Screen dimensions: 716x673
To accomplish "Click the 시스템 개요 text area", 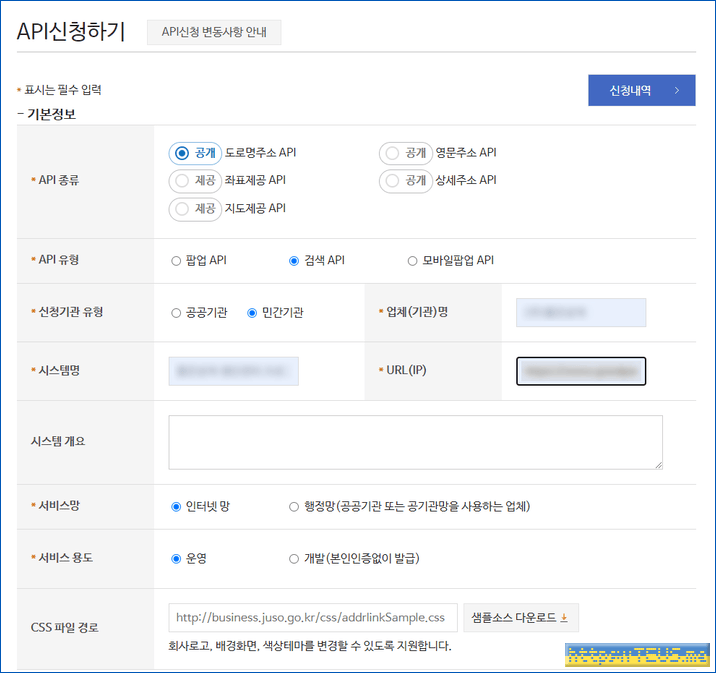I will click(415, 442).
